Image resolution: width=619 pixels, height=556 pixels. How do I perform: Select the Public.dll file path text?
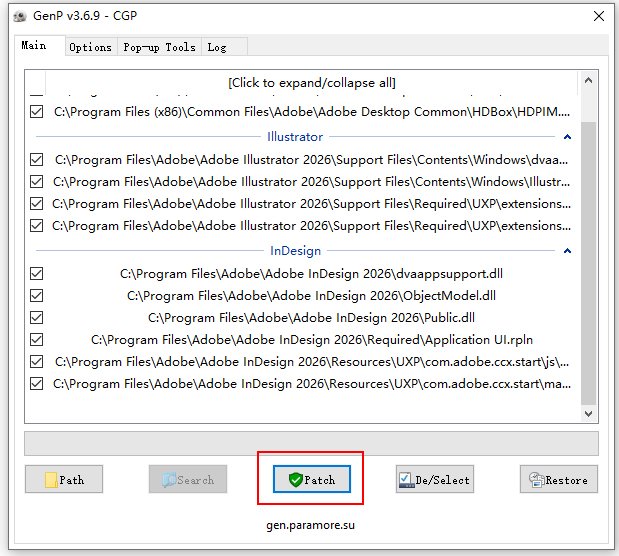point(311,318)
